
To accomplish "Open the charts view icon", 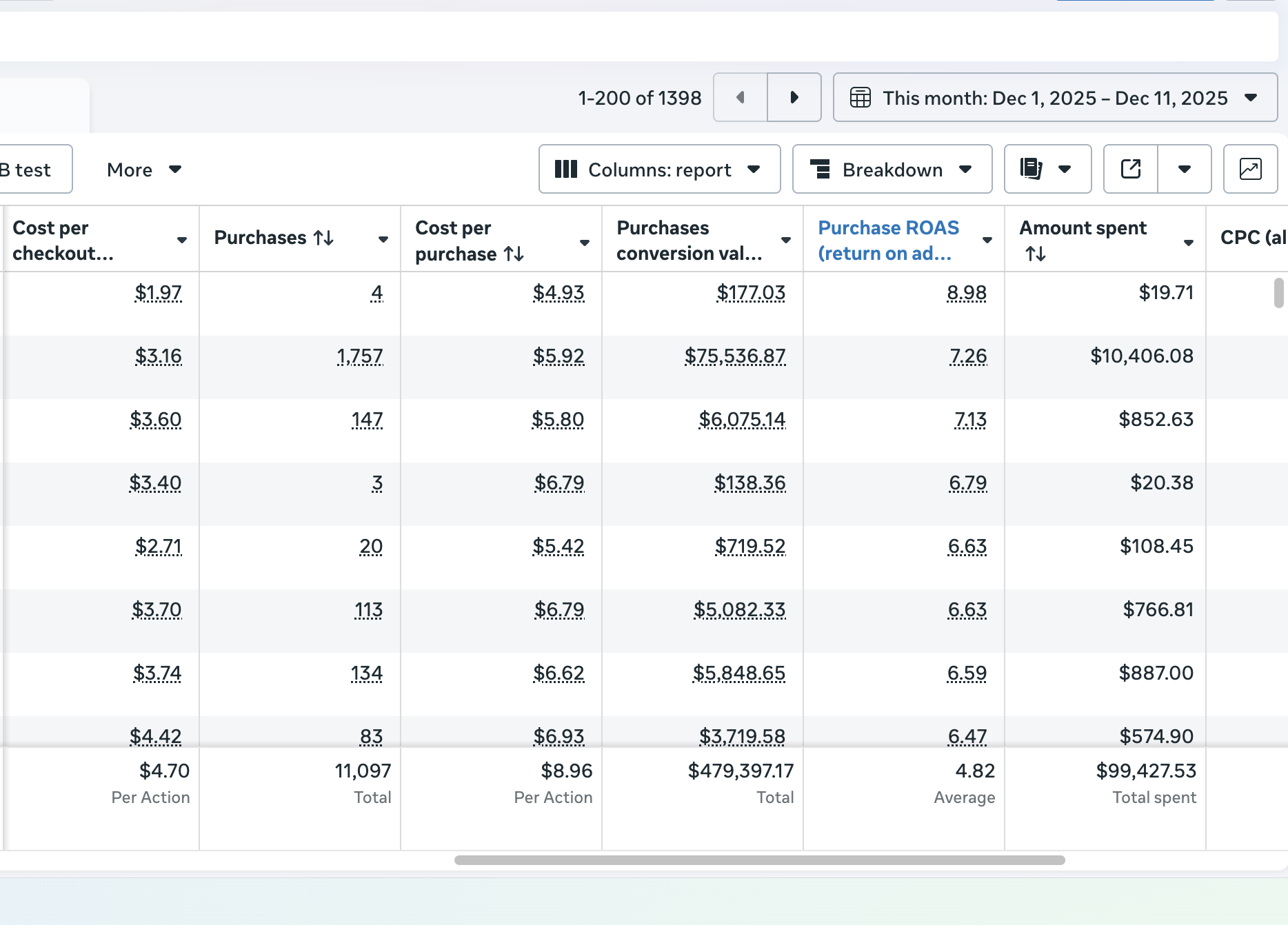I will (1250, 169).
